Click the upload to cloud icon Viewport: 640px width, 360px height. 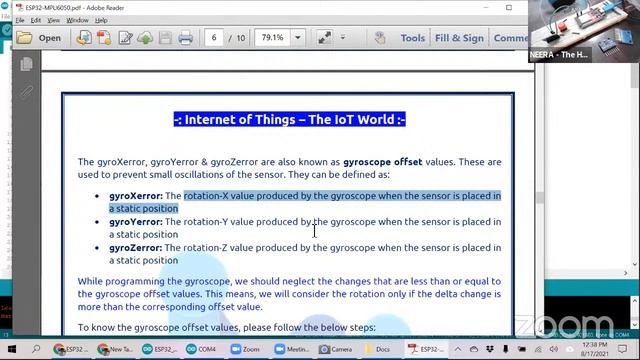tap(145, 38)
